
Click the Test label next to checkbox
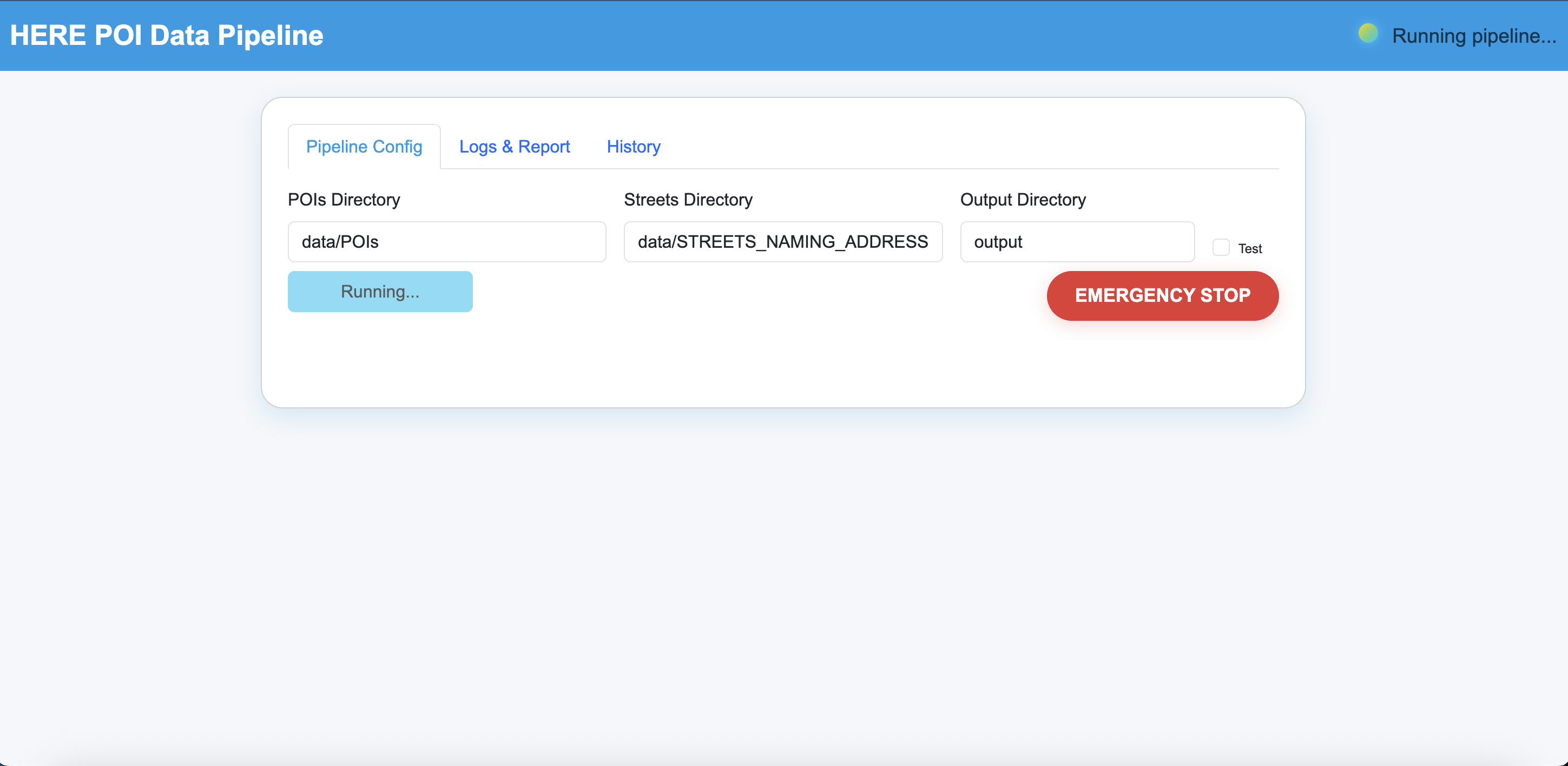1250,249
